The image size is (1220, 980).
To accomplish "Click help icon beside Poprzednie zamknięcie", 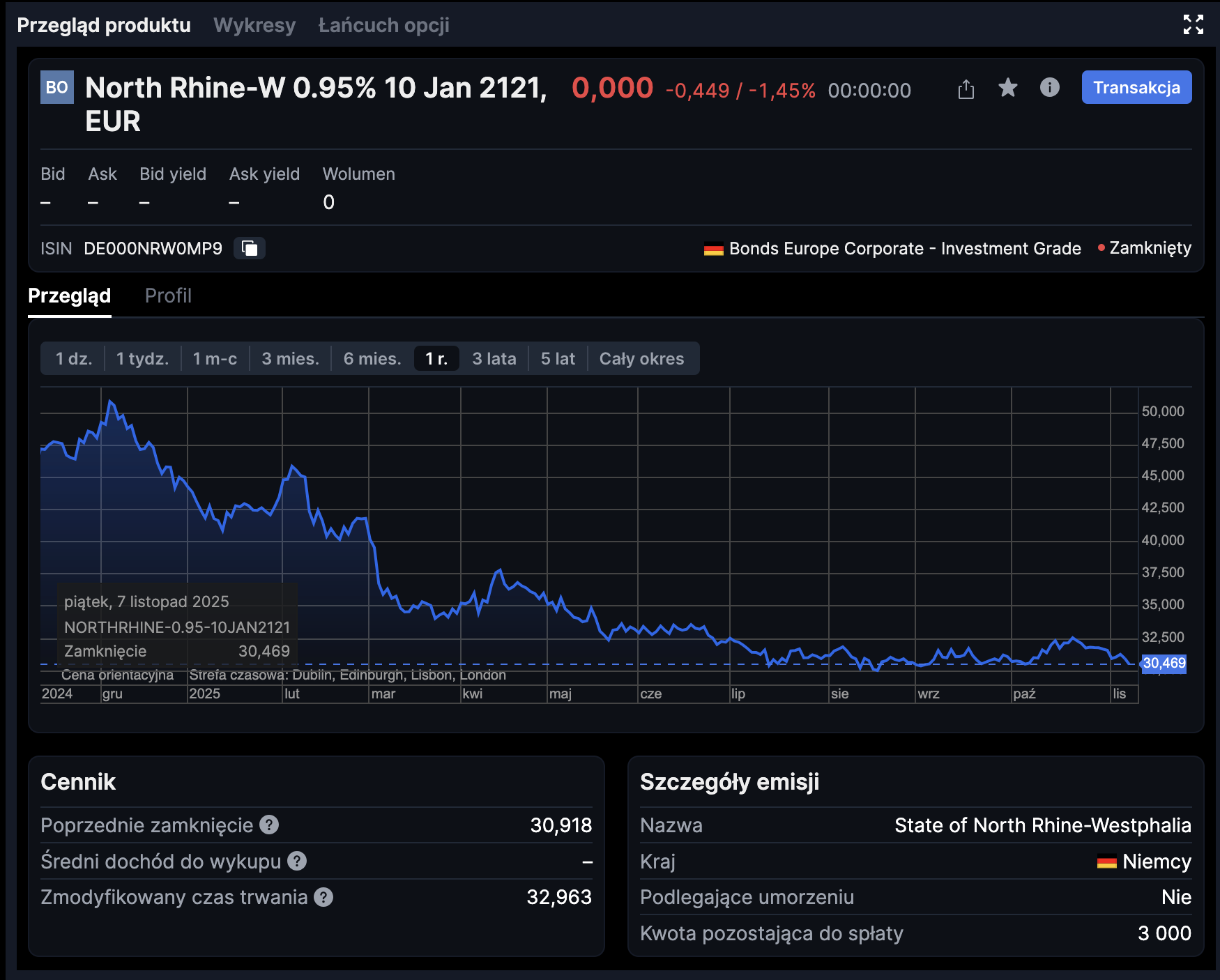I will coord(269,825).
